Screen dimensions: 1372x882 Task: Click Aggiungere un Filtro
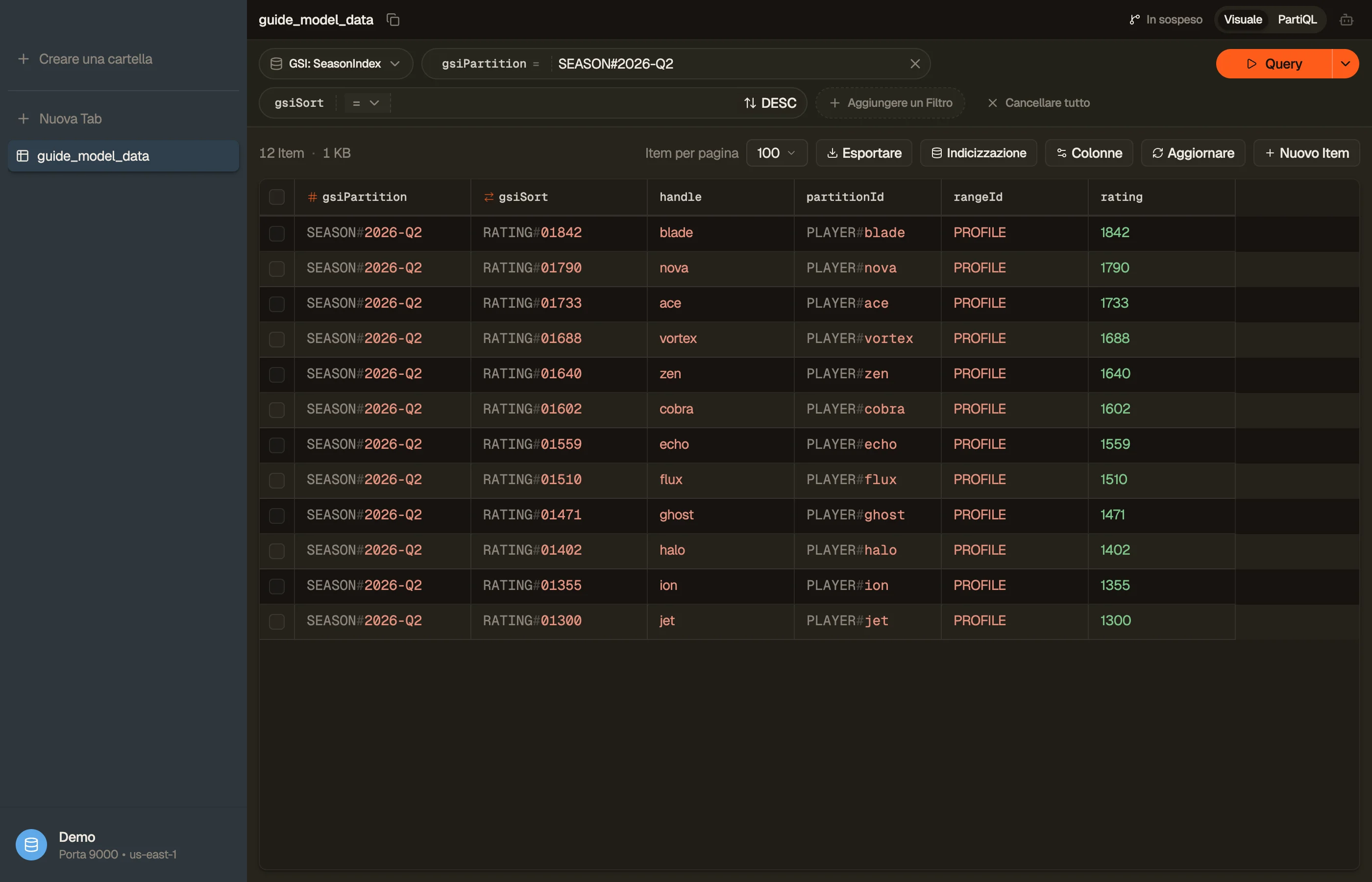pos(890,103)
